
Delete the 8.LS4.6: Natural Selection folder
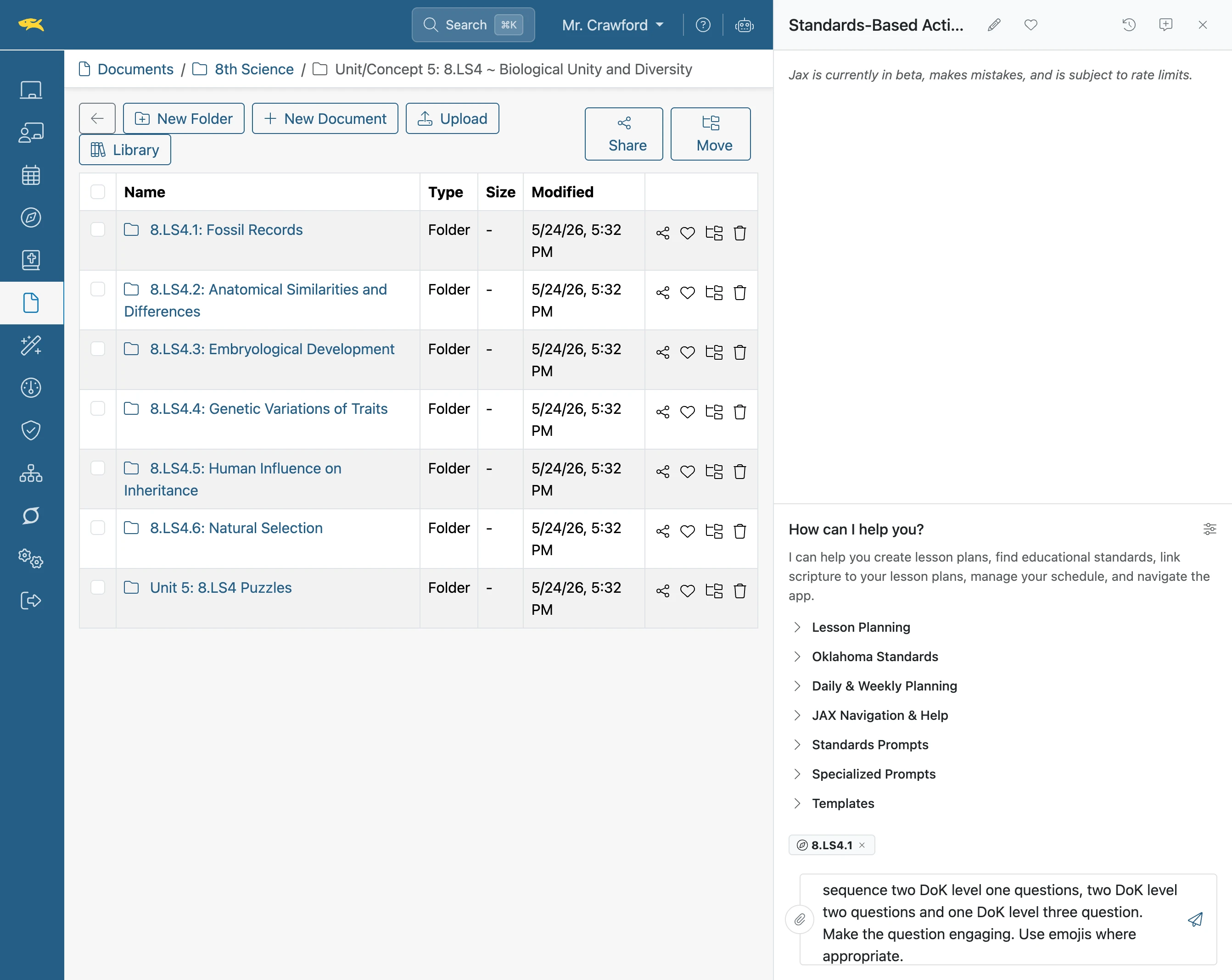click(740, 531)
